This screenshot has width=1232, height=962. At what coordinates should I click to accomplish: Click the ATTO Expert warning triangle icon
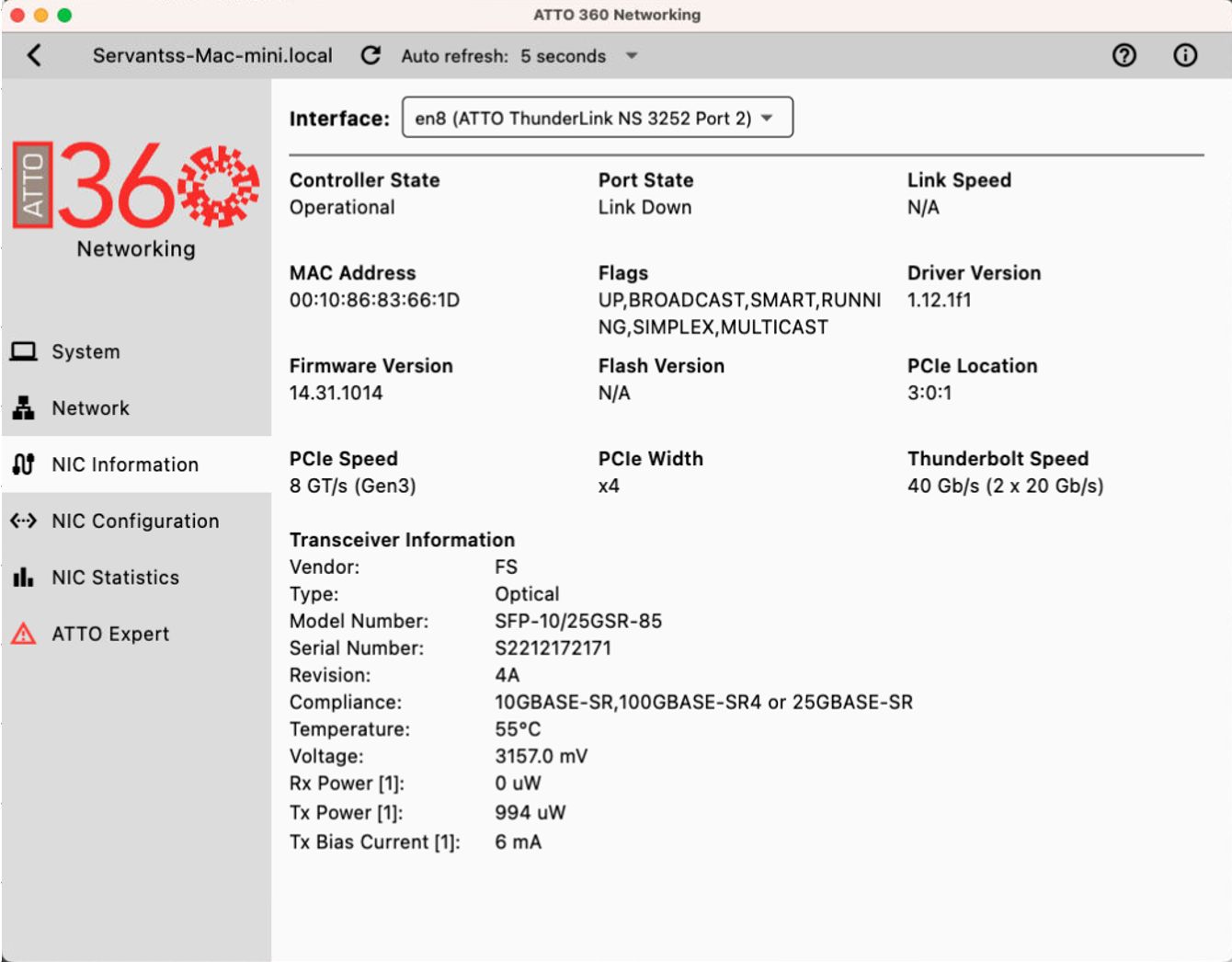coord(24,634)
